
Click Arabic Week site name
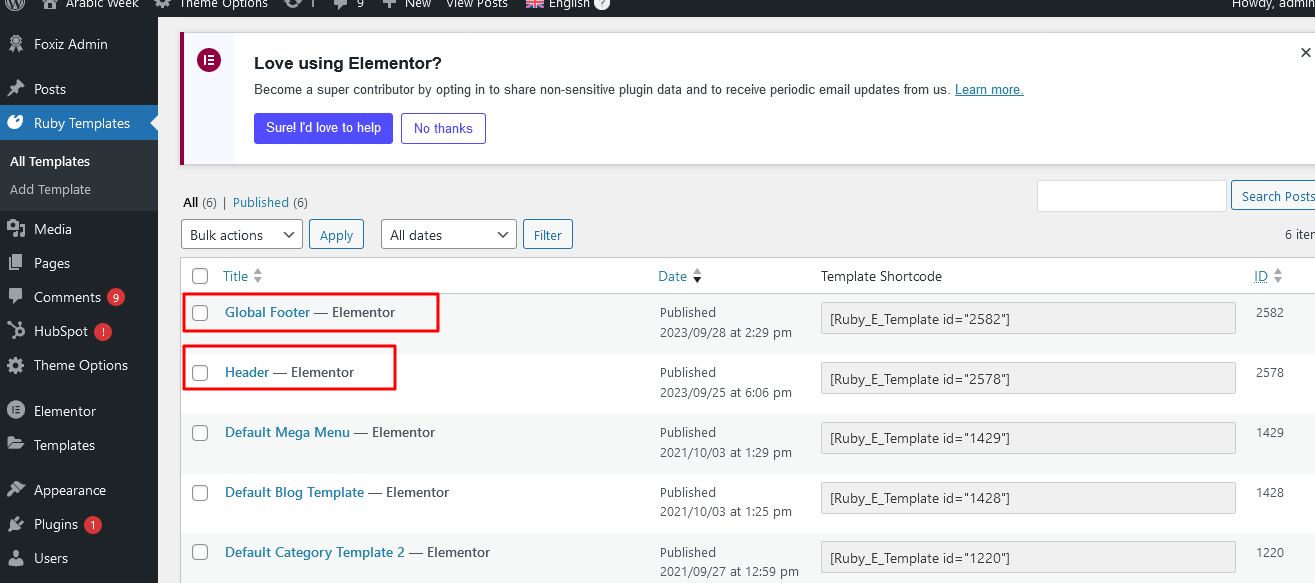102,4
